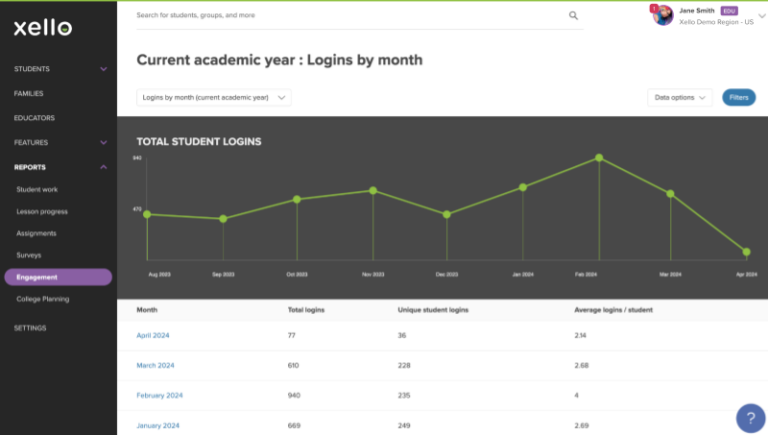
Task: Open the March 2024 link
Action: (155, 365)
